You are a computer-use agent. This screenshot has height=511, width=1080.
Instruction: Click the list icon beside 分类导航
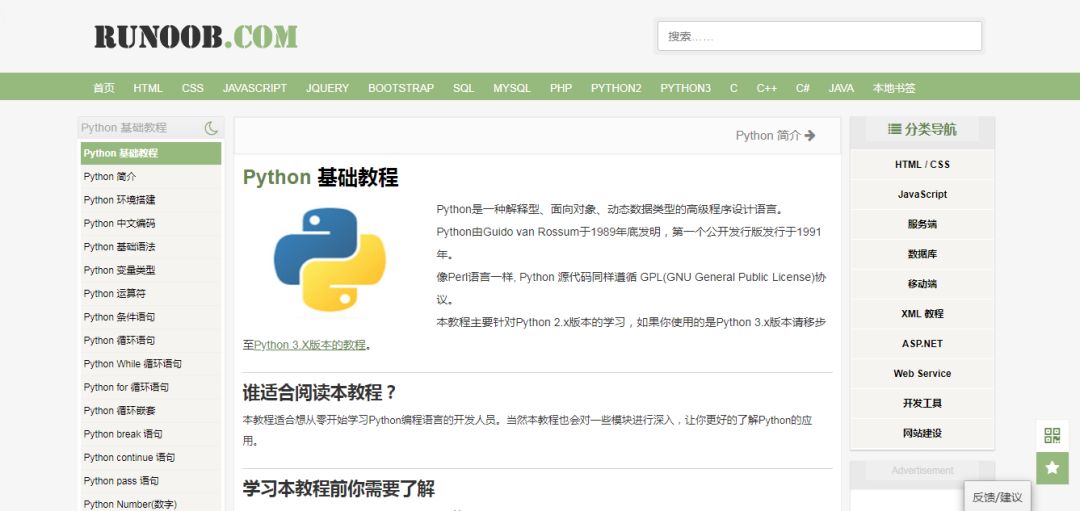tap(894, 129)
